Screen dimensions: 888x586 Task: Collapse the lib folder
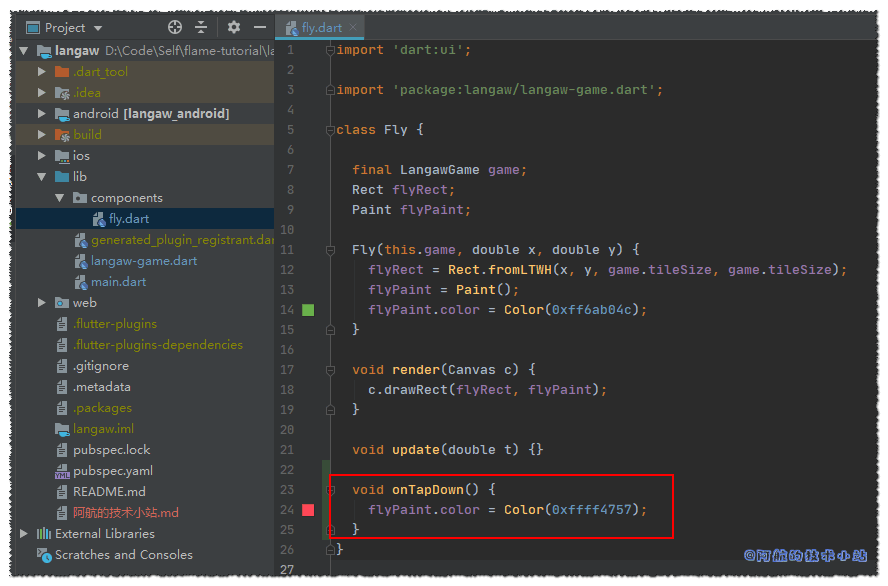click(x=42, y=177)
